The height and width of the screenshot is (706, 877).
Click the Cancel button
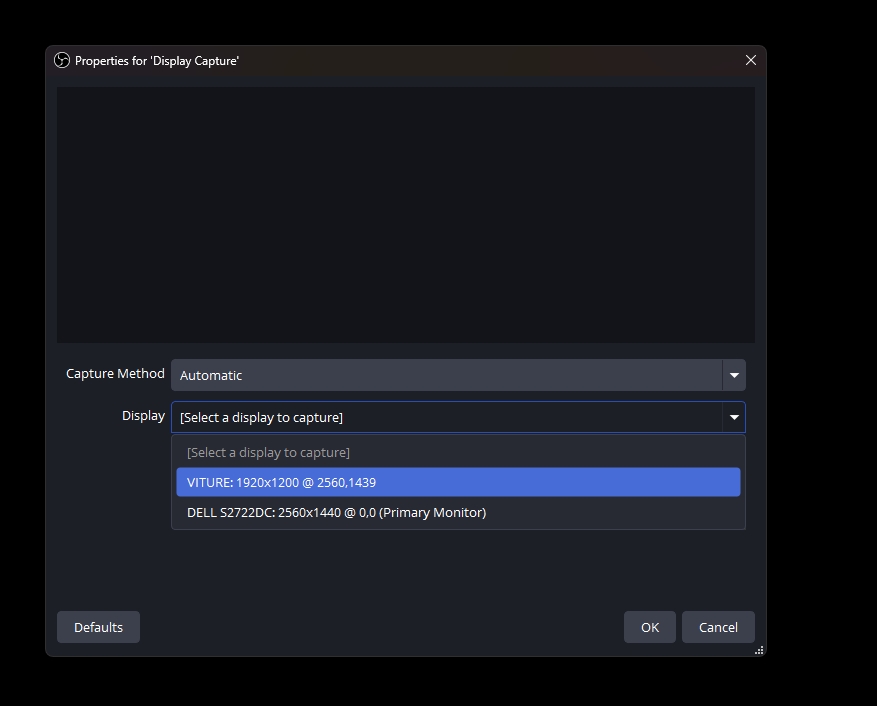[x=718, y=627]
